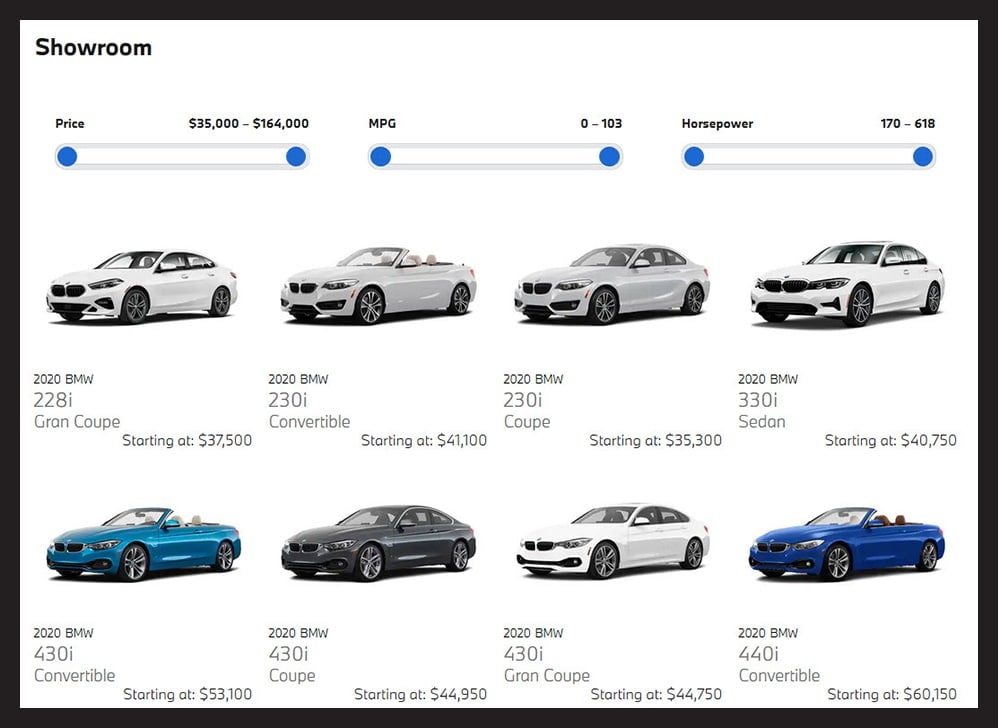1000x728 pixels.
Task: Open the gray 430i Coupe image
Action: (378, 543)
